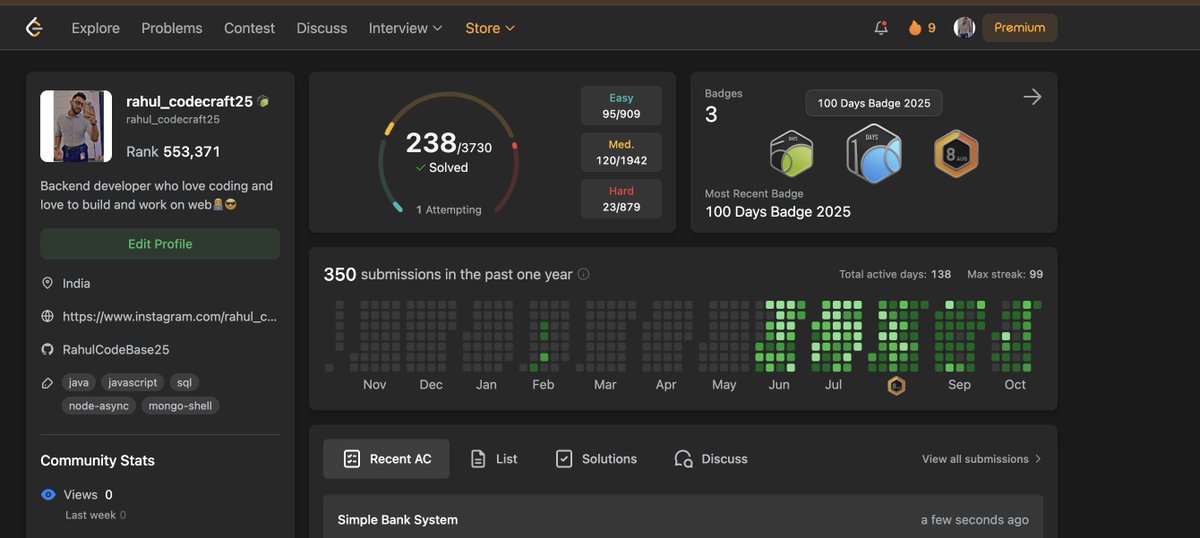Screen dimensions: 1200x538
Task: Open the Simple Bank System submission
Action: coord(683,518)
